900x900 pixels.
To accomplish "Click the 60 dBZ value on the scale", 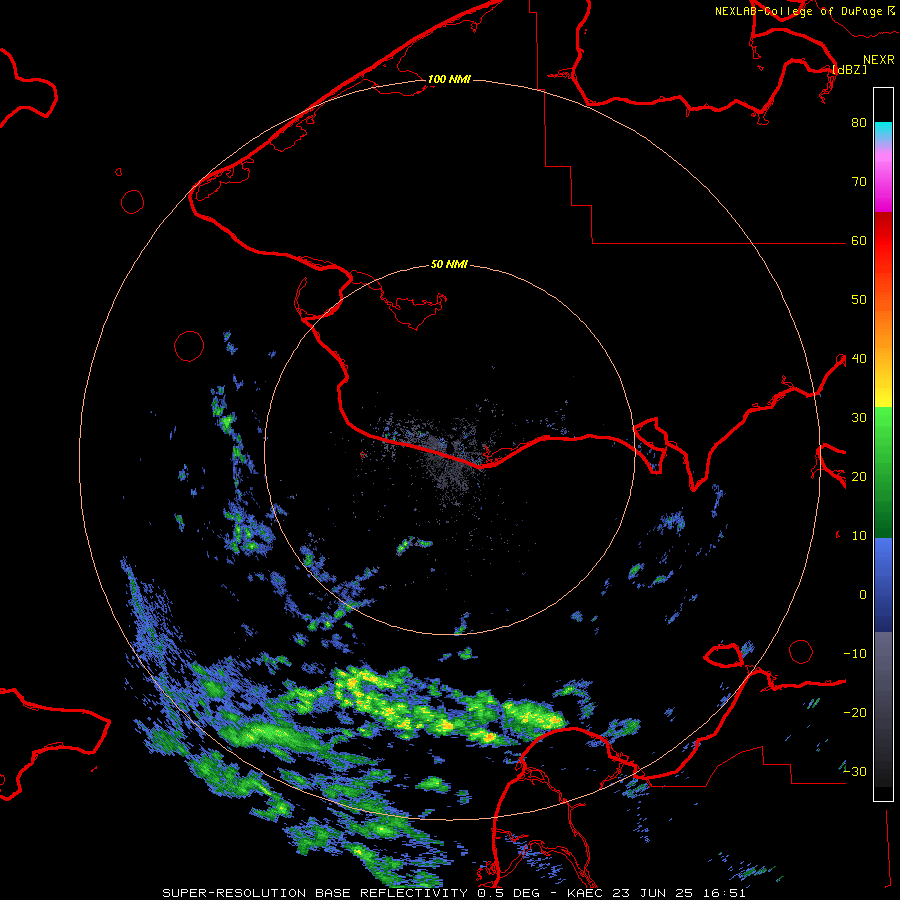I will click(x=859, y=240).
